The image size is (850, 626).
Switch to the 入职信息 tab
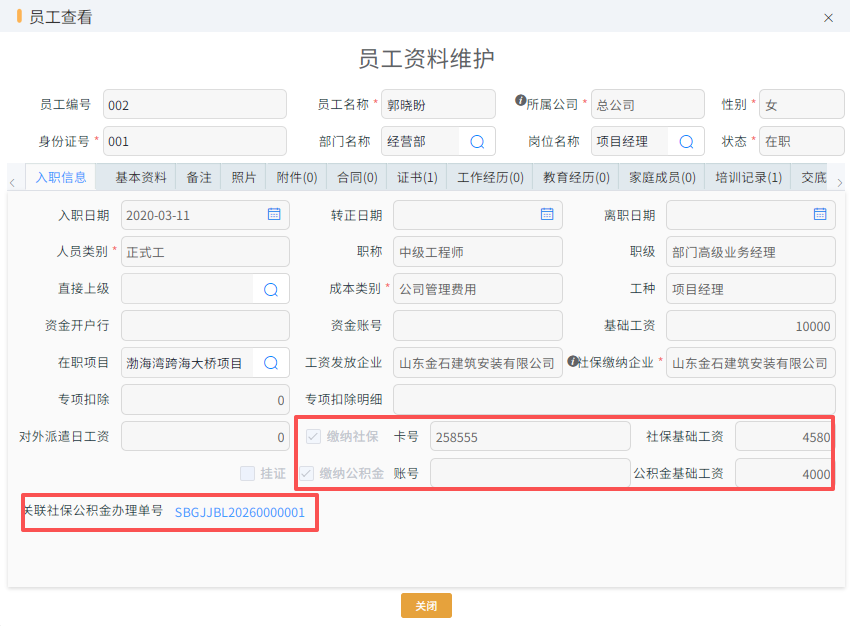point(61,177)
